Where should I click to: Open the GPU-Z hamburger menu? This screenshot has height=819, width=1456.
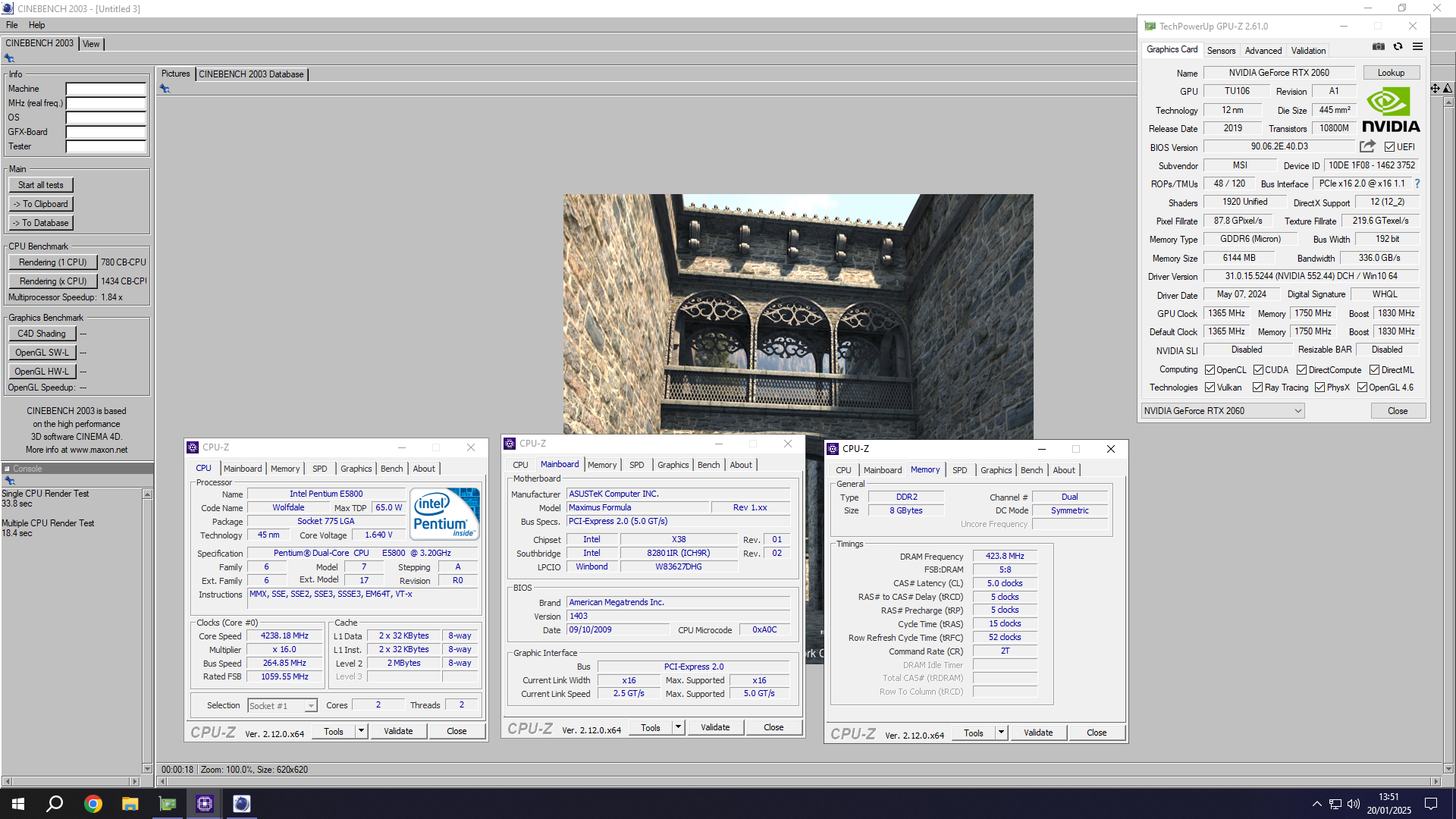(x=1417, y=47)
